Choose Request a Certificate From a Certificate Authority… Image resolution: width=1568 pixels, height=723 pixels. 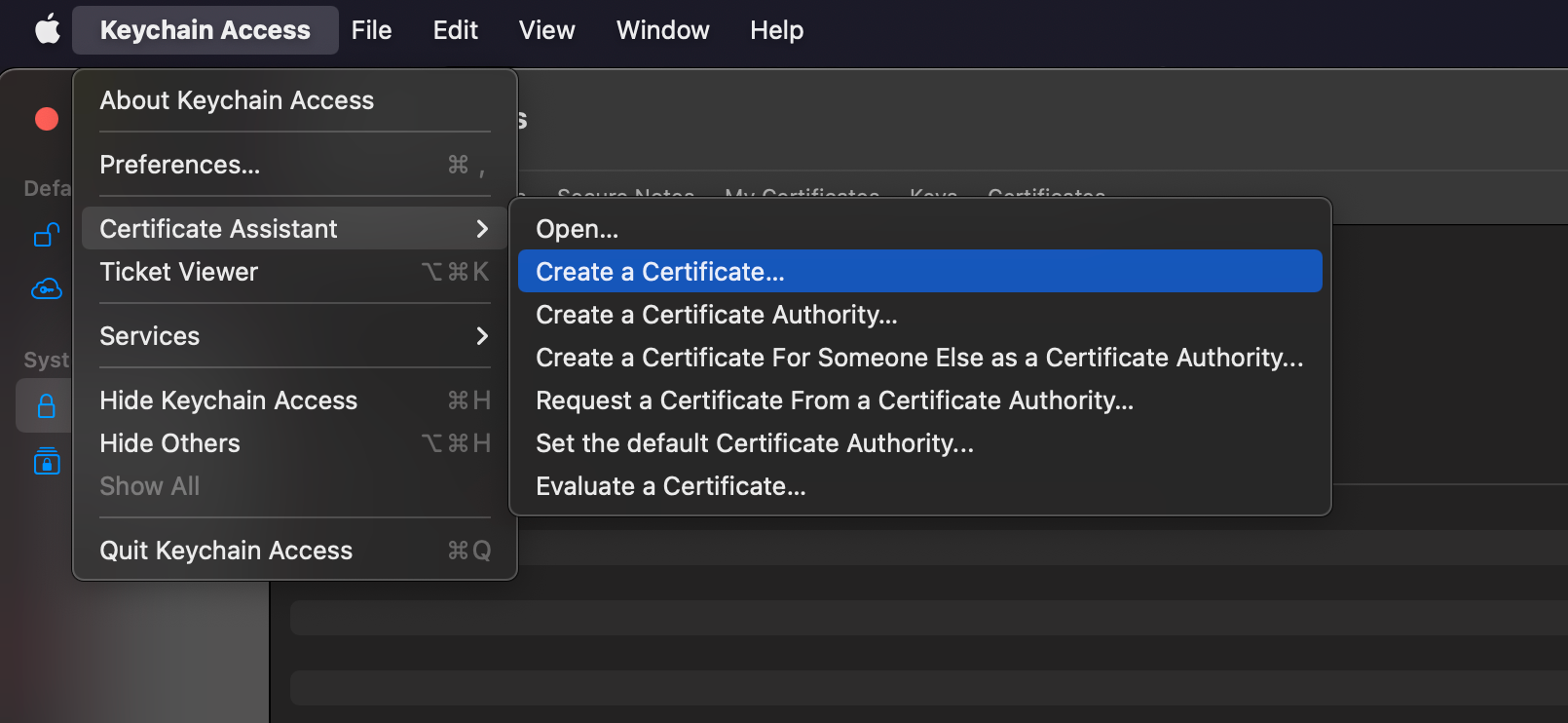(x=919, y=400)
